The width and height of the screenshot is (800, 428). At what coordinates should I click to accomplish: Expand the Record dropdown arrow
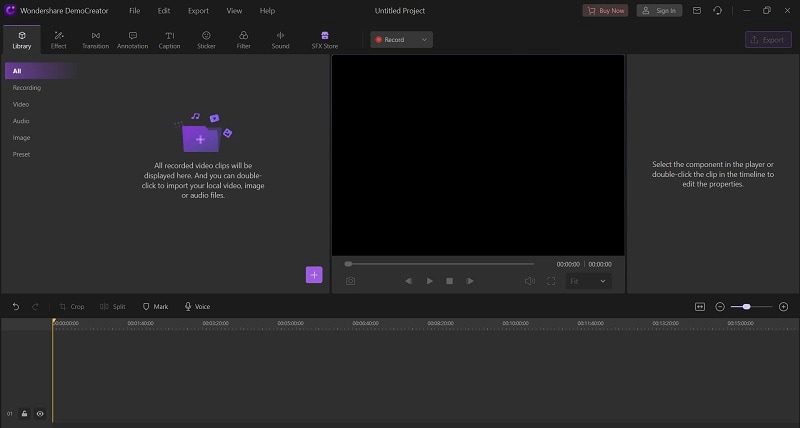point(424,40)
